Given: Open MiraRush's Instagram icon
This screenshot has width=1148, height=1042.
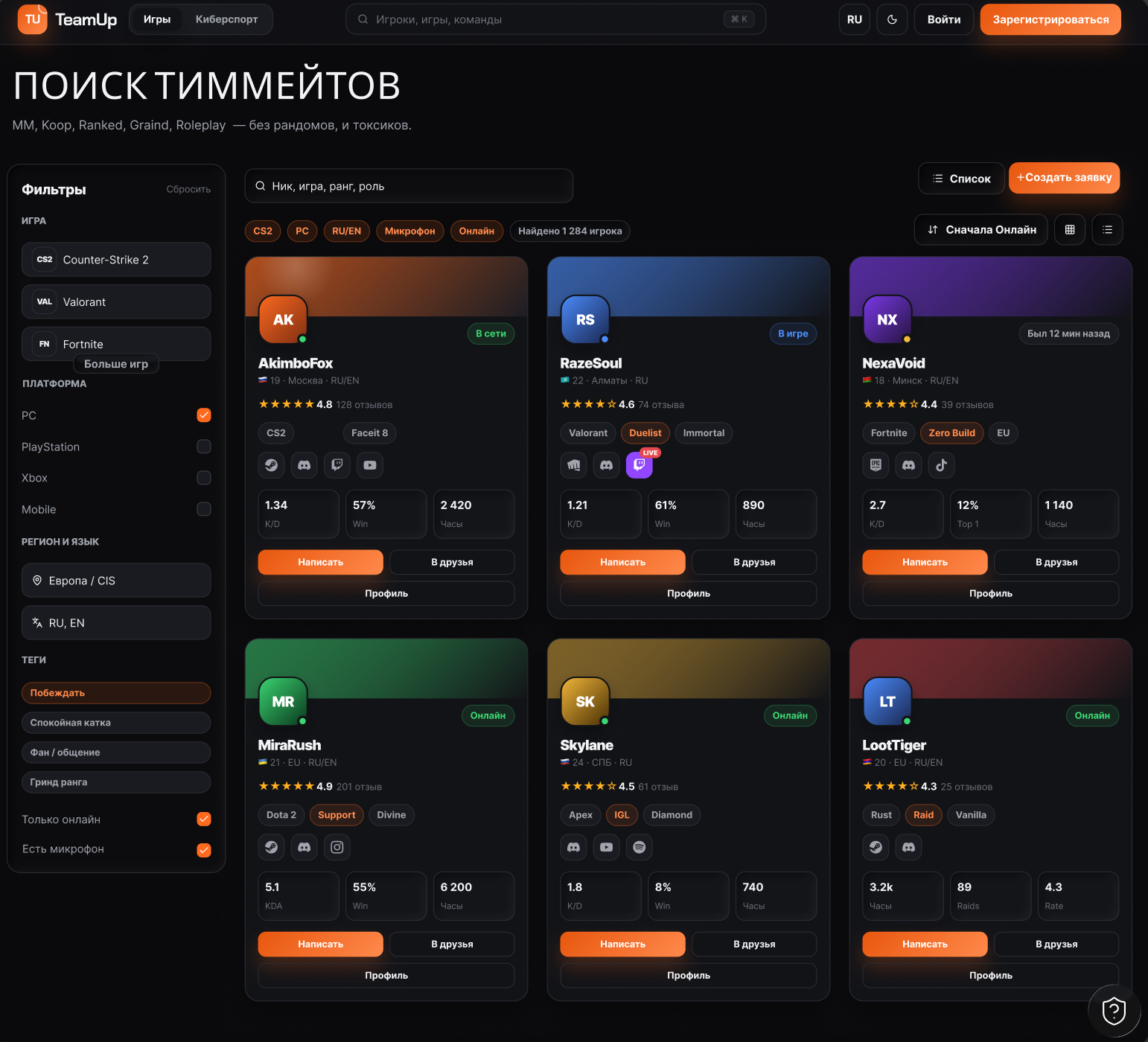Looking at the screenshot, I should click(x=337, y=847).
